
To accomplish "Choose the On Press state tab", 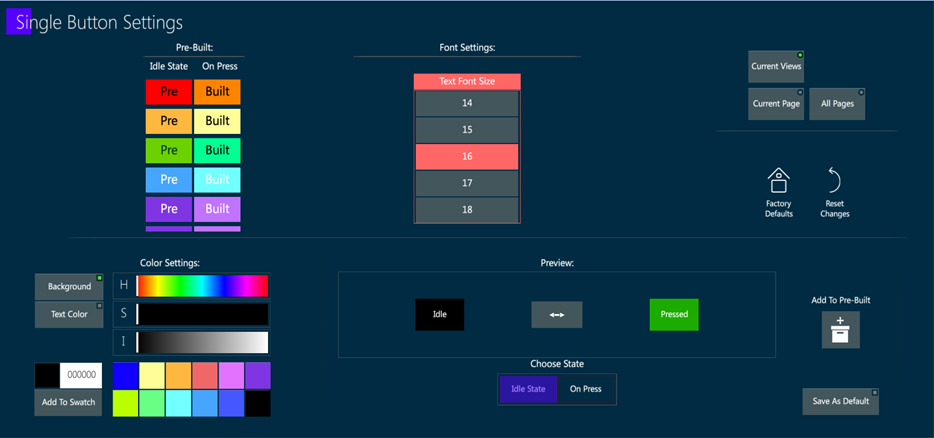I will pyautogui.click(x=586, y=389).
